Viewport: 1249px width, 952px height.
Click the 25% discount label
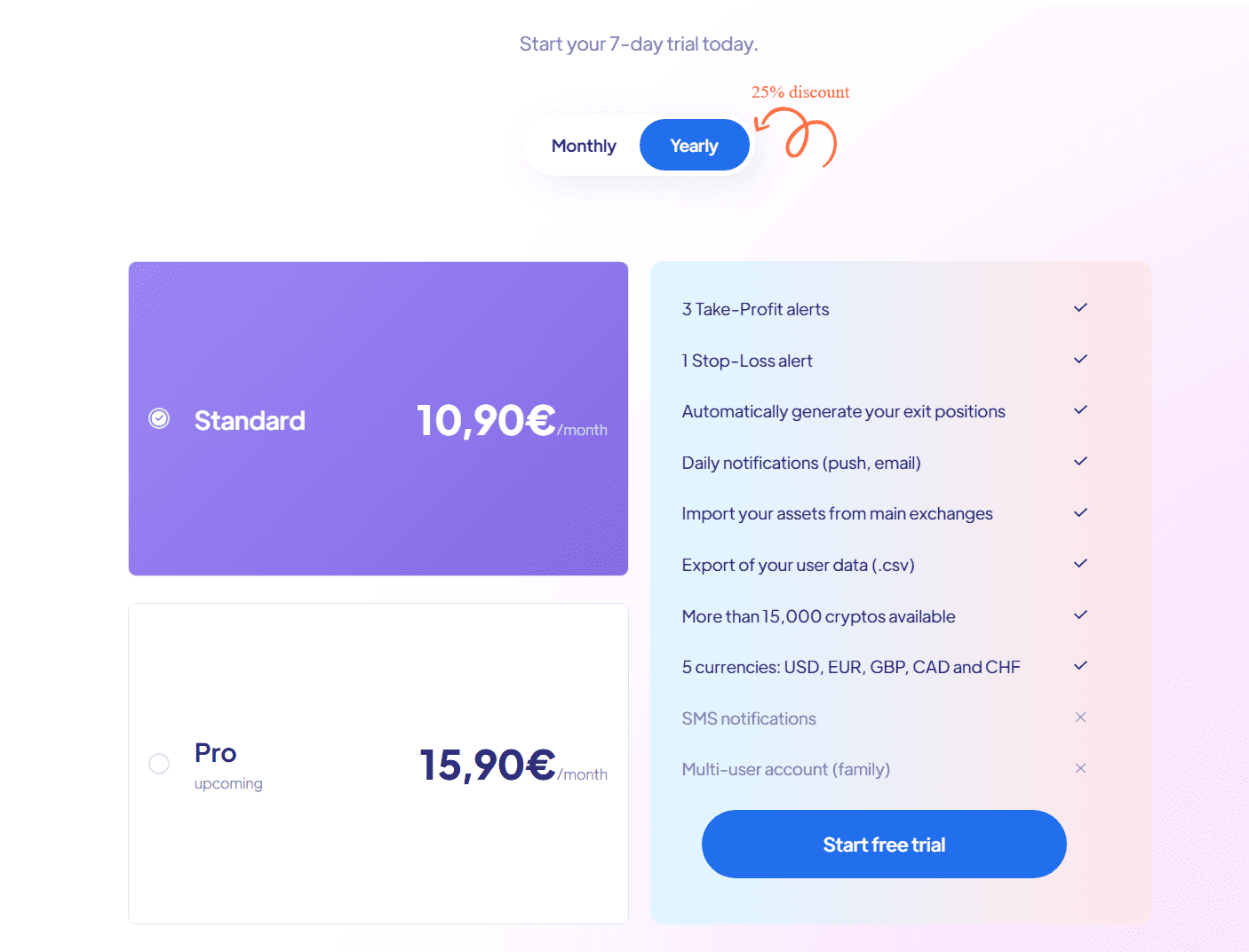click(800, 92)
